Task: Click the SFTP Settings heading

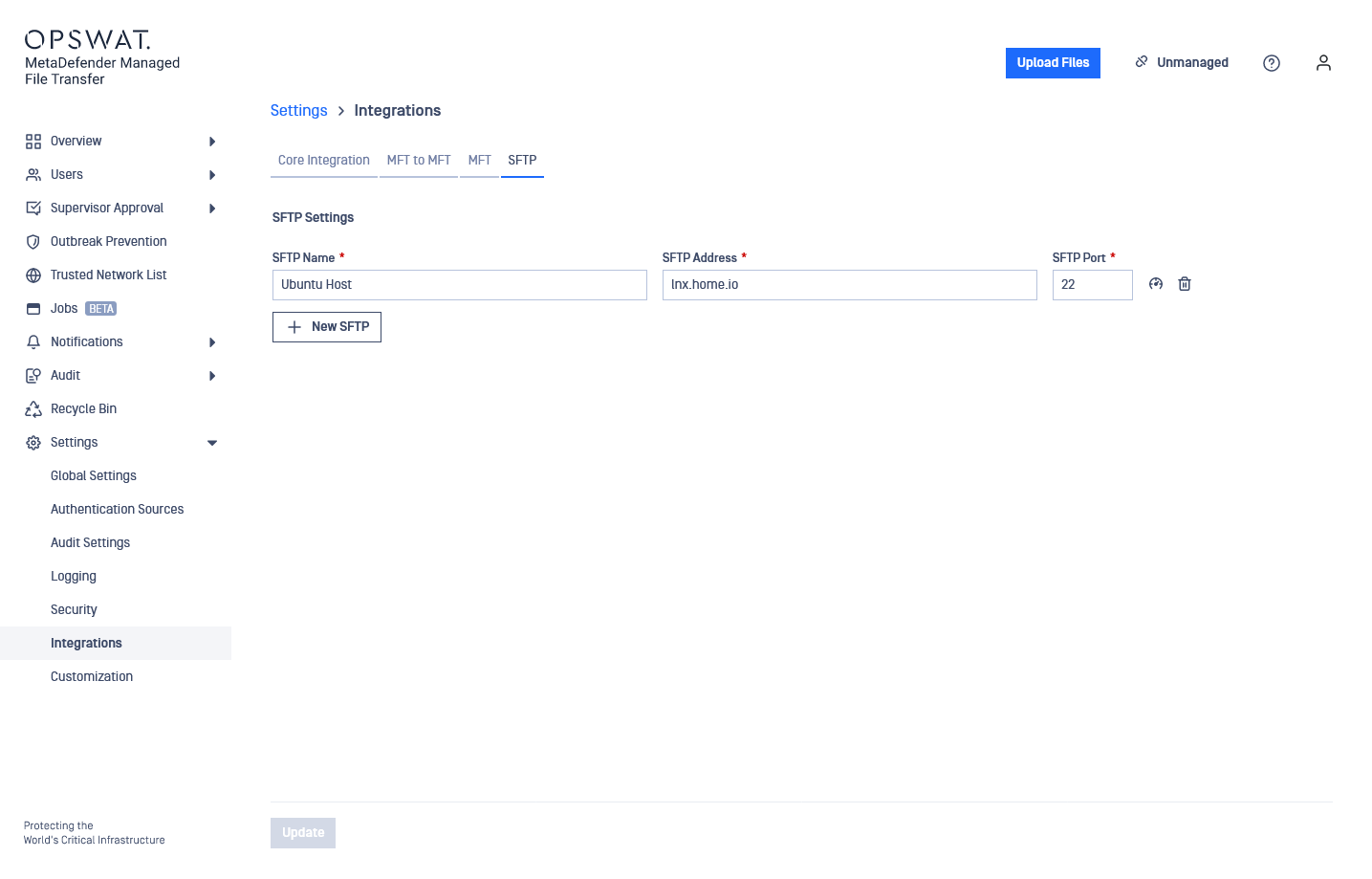Action: coord(314,218)
